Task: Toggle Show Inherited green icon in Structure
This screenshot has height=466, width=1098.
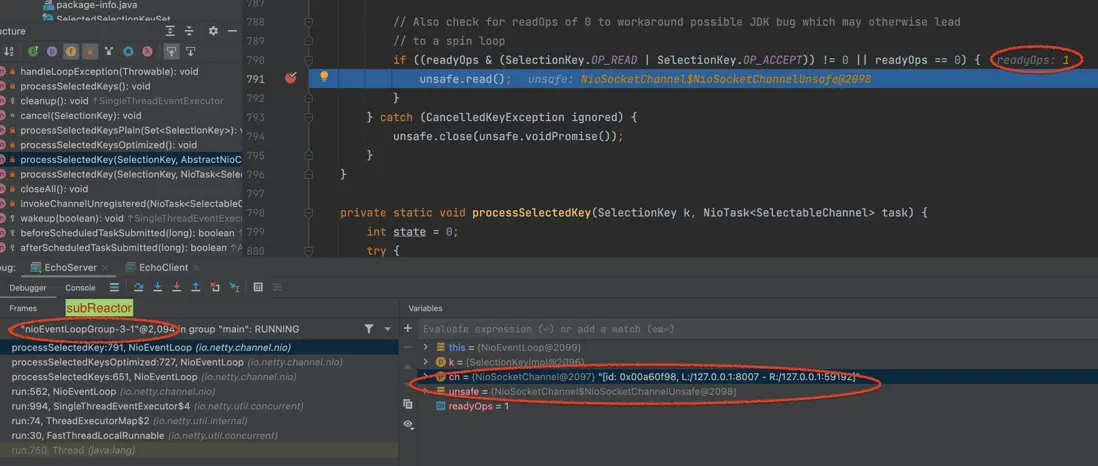Action: 33,51
